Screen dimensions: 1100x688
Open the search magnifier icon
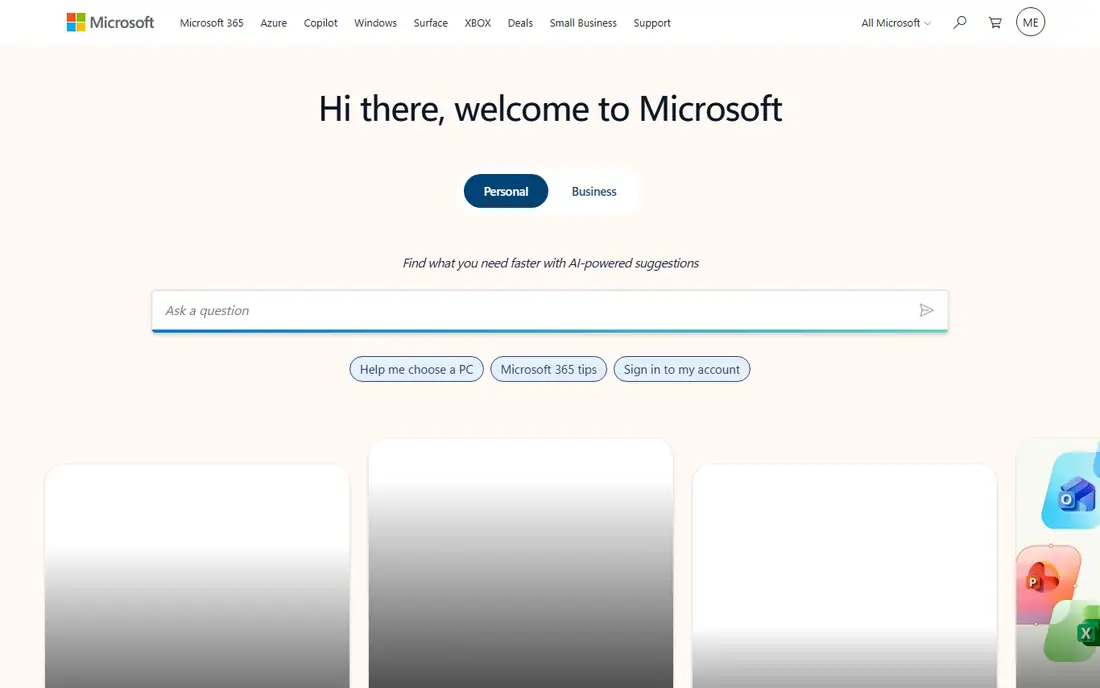(960, 22)
